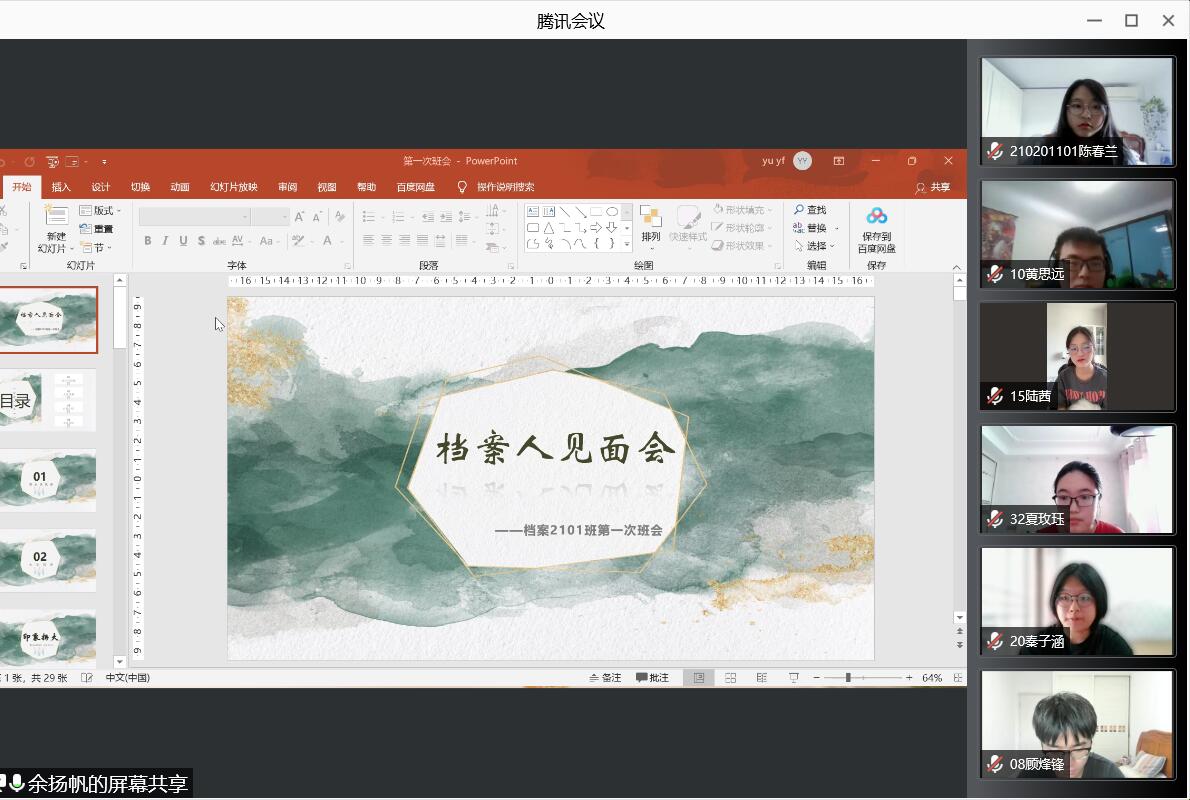Toggle the 备注 notes pane
This screenshot has height=800, width=1190.
tap(605, 678)
